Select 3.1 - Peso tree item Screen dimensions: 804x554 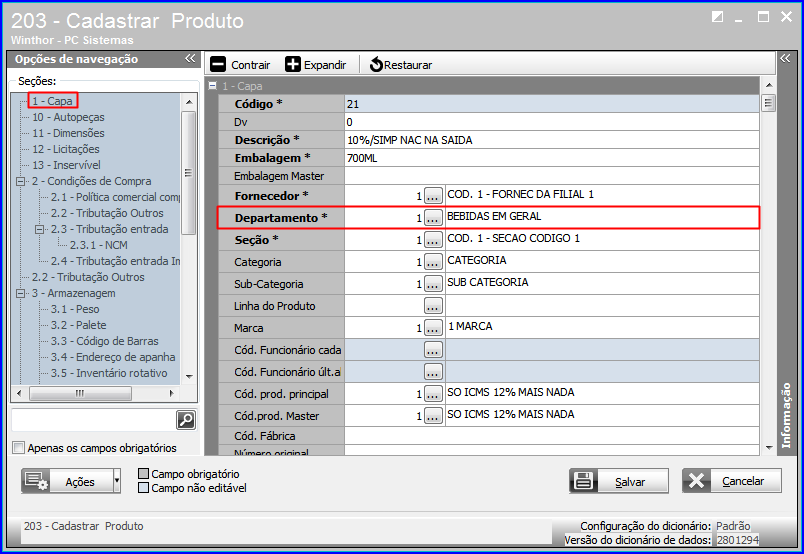(75, 309)
